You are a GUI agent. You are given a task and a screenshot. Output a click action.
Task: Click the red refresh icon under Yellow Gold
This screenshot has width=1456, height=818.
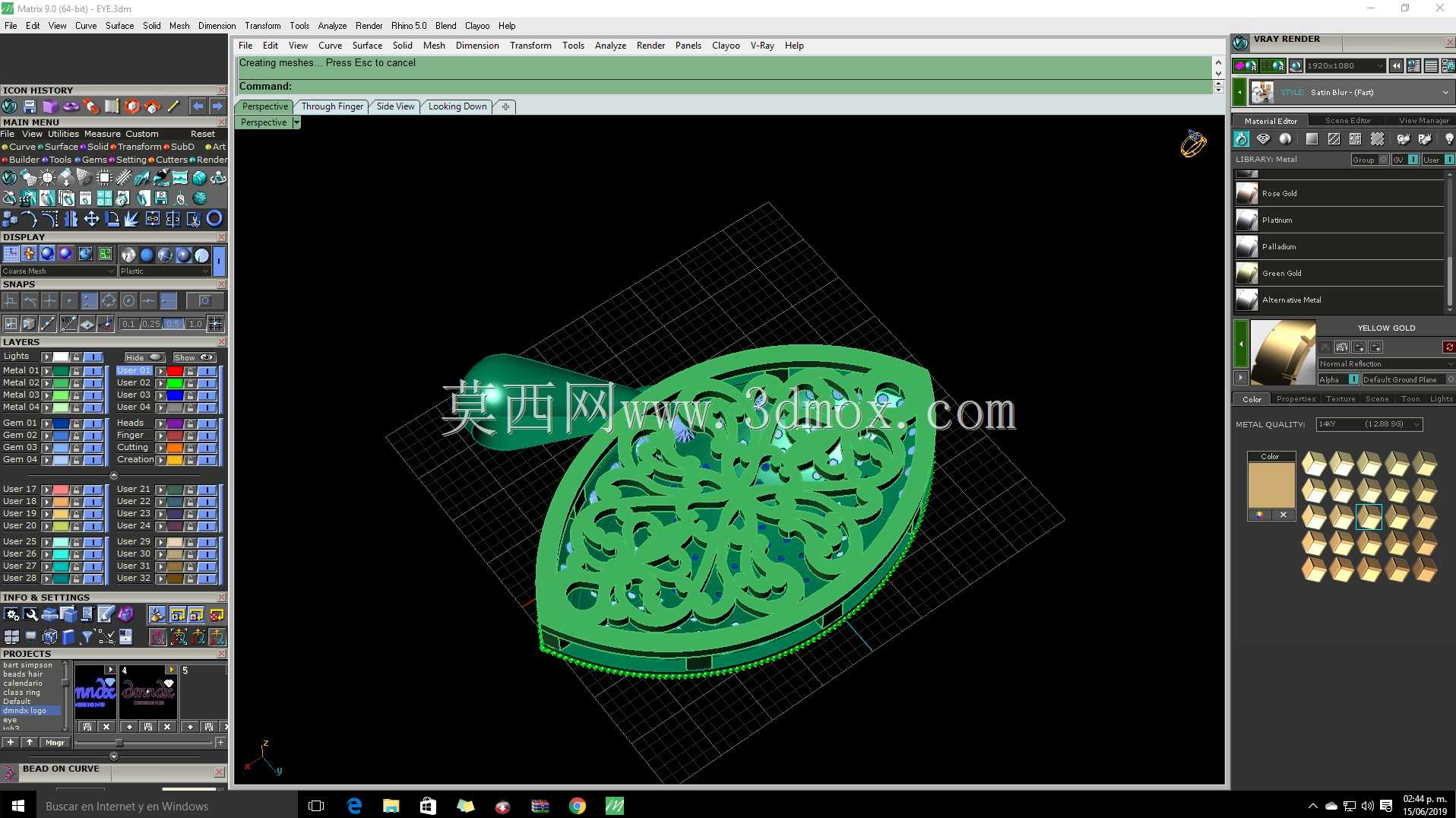1449,347
